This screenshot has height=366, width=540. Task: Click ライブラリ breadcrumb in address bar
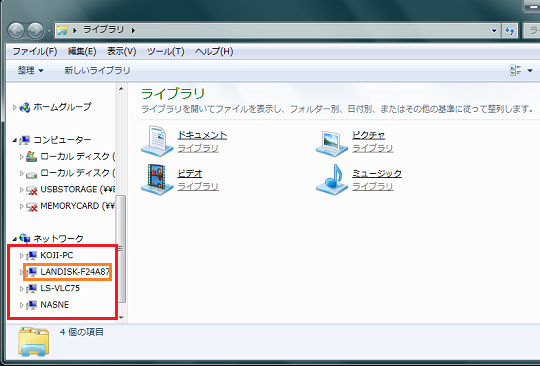[103, 30]
